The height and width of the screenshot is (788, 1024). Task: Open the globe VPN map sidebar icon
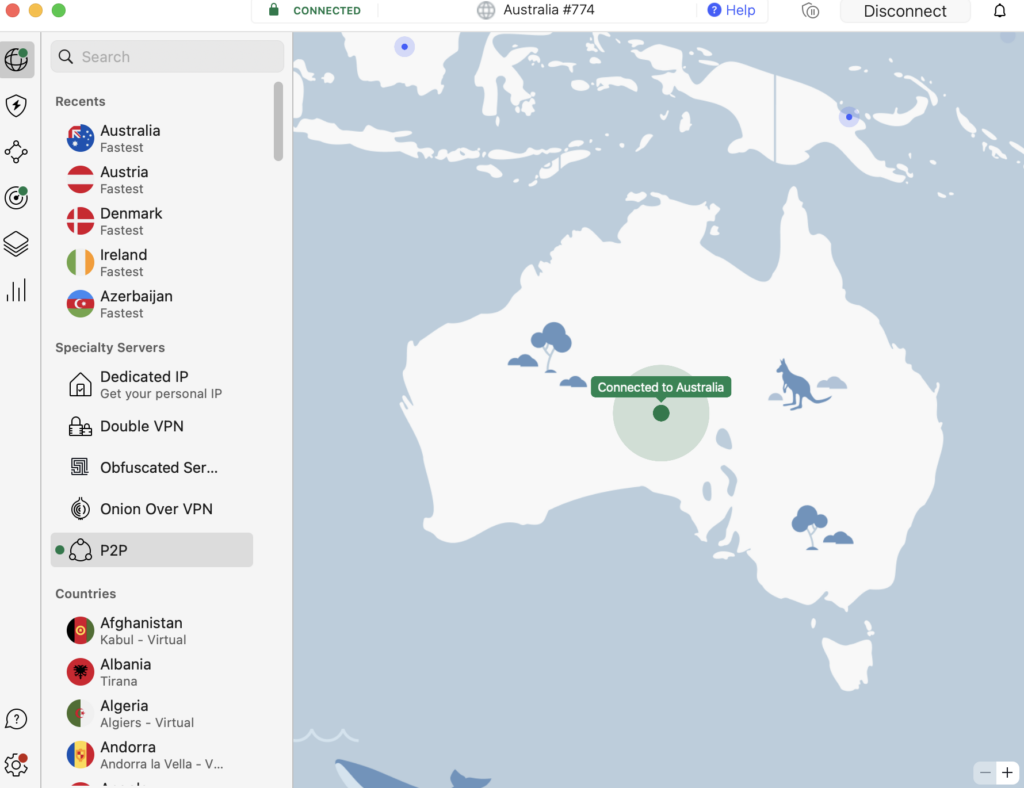16,59
